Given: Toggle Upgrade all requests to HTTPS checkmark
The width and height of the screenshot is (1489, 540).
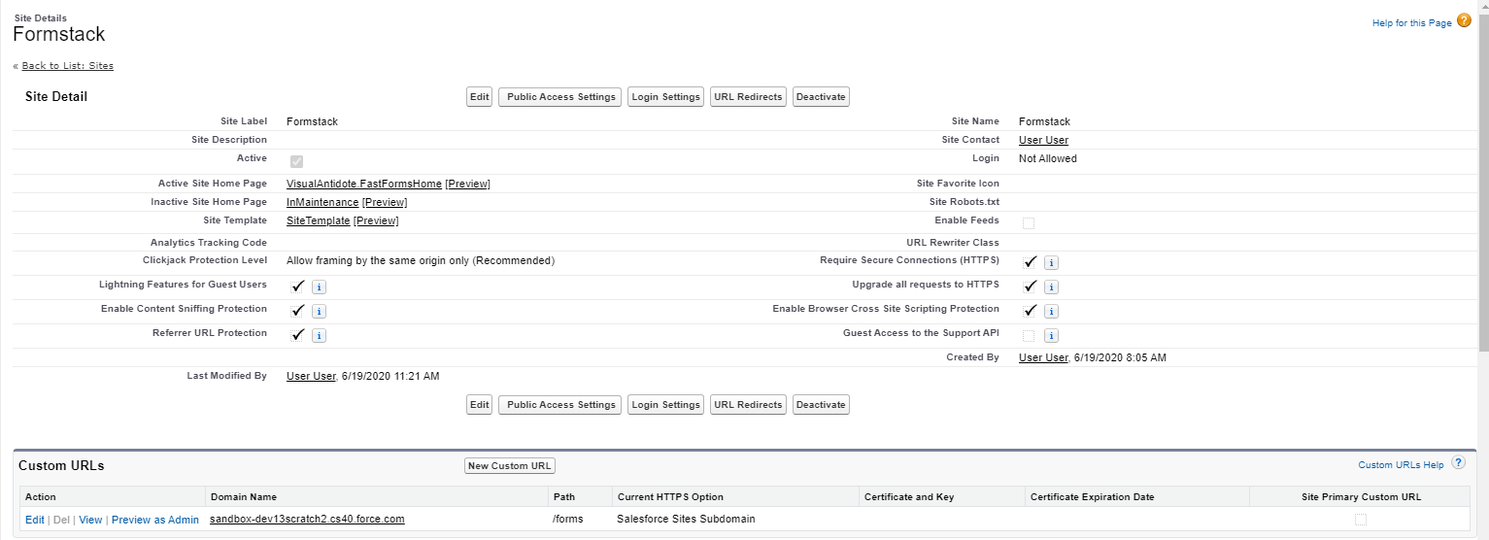Looking at the screenshot, I should coord(1029,286).
